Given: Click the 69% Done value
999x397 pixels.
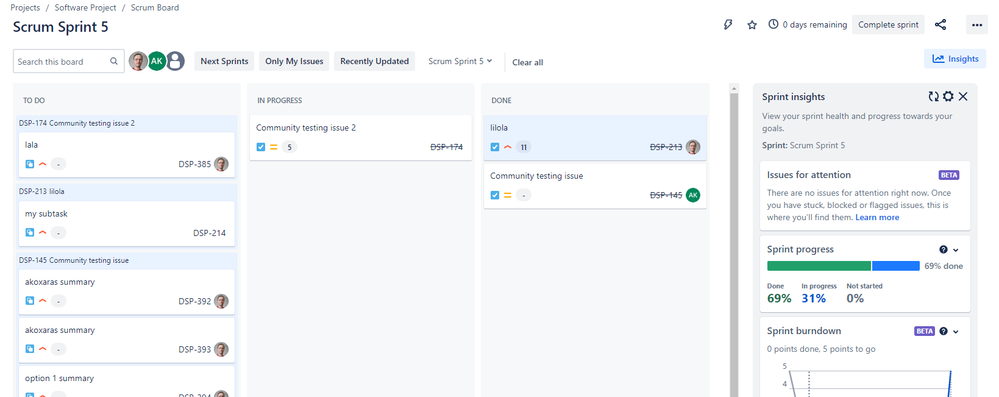Looking at the screenshot, I should 779,298.
